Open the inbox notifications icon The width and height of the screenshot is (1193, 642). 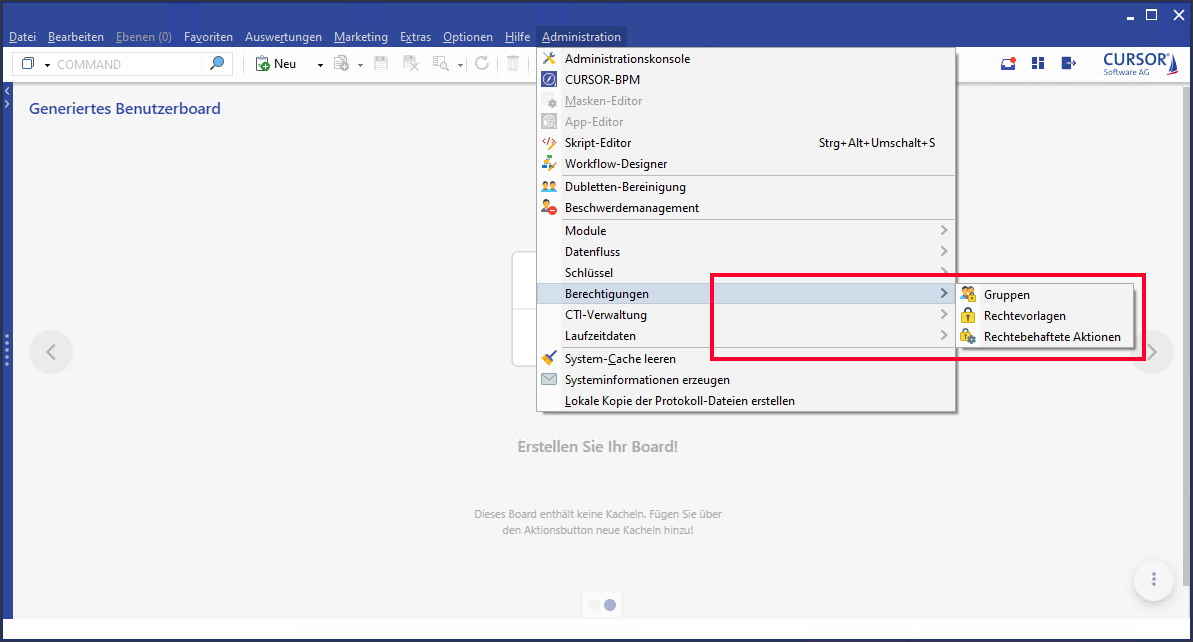point(1008,64)
